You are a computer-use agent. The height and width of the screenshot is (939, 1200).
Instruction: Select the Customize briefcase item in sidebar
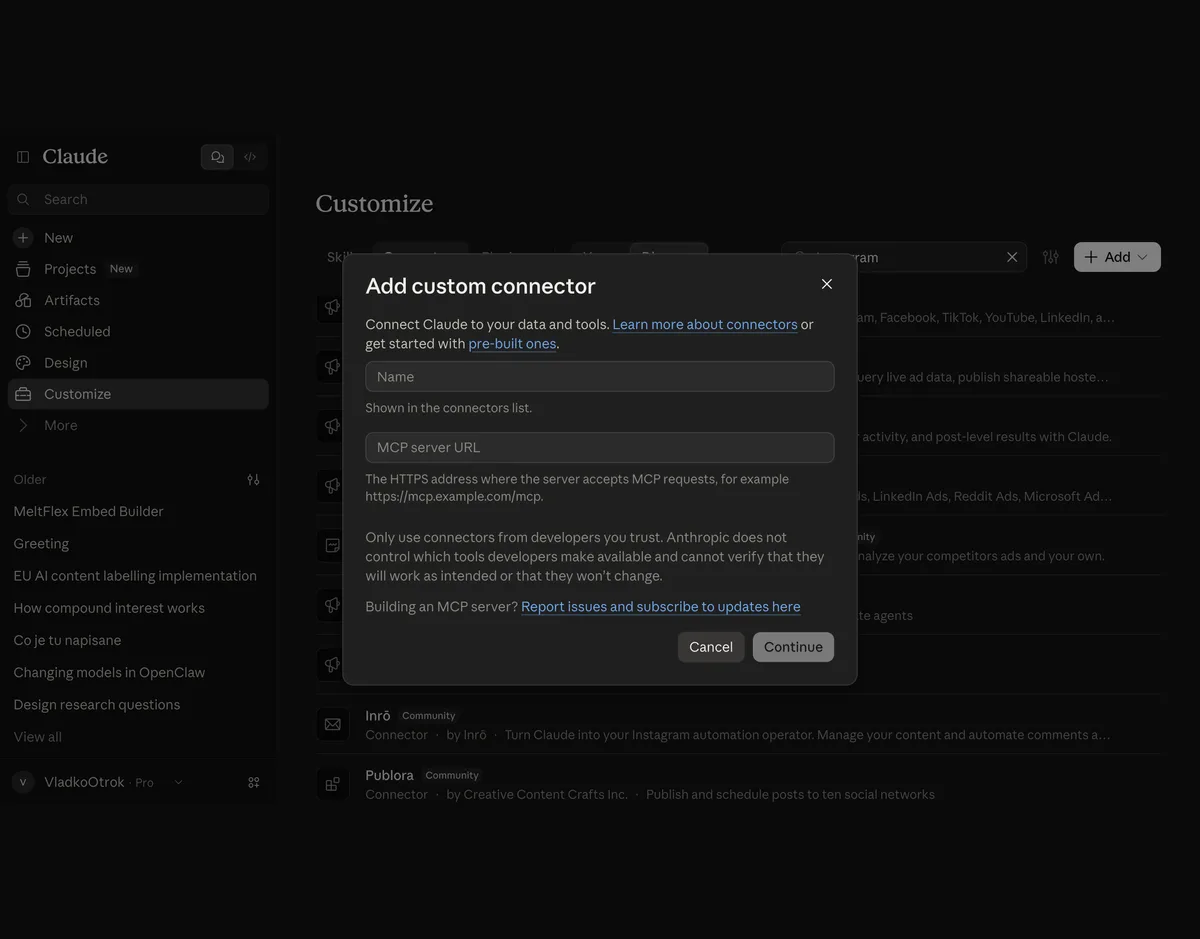[138, 394]
